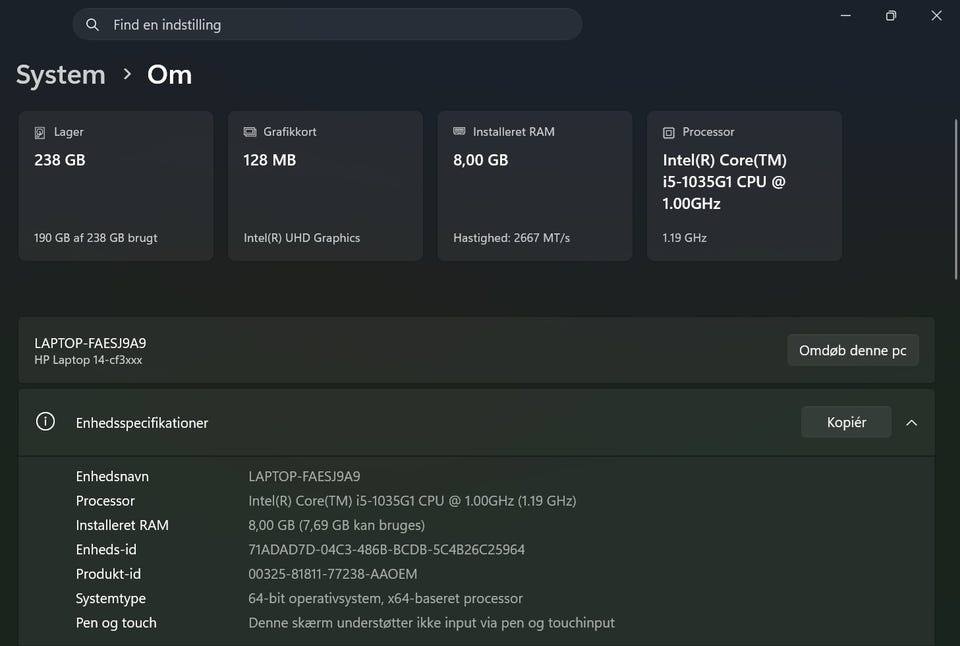Click the Om breadcrumb title
960x646 pixels.
[169, 75]
